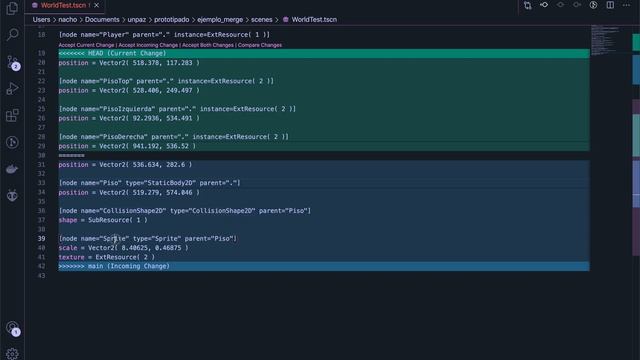Click the green overview ruler marker in scrollbar
This screenshot has width=640, height=360.
(x=636, y=42)
